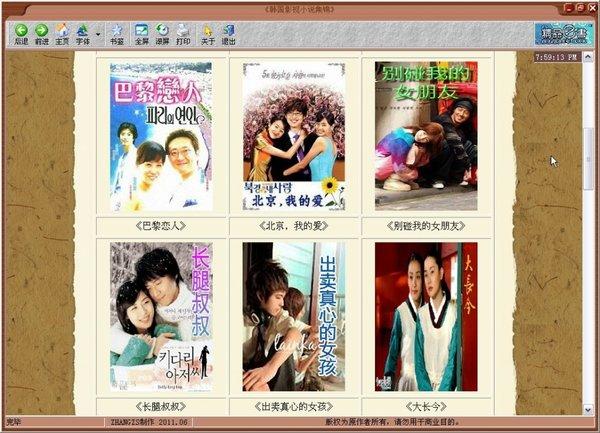The width and height of the screenshot is (600, 433).
Task: Switch to 全屏 fullscreen mode
Action: [142, 34]
